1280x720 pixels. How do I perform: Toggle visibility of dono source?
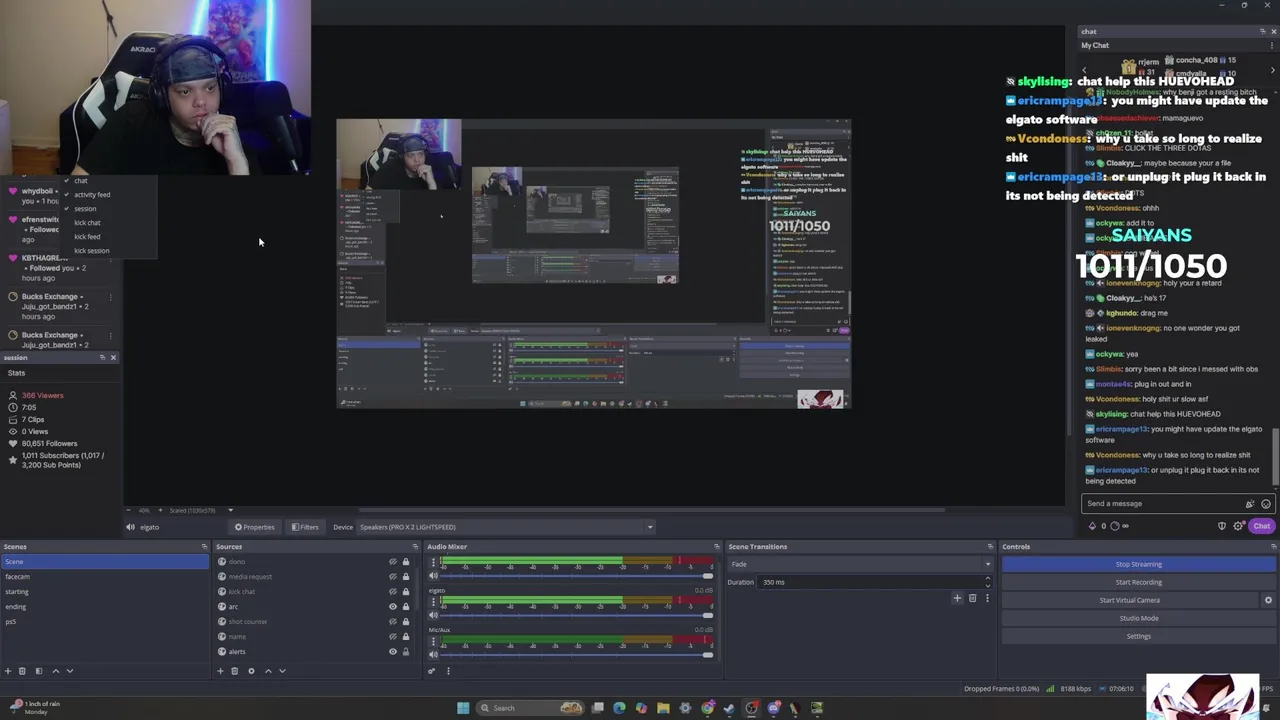click(x=392, y=562)
